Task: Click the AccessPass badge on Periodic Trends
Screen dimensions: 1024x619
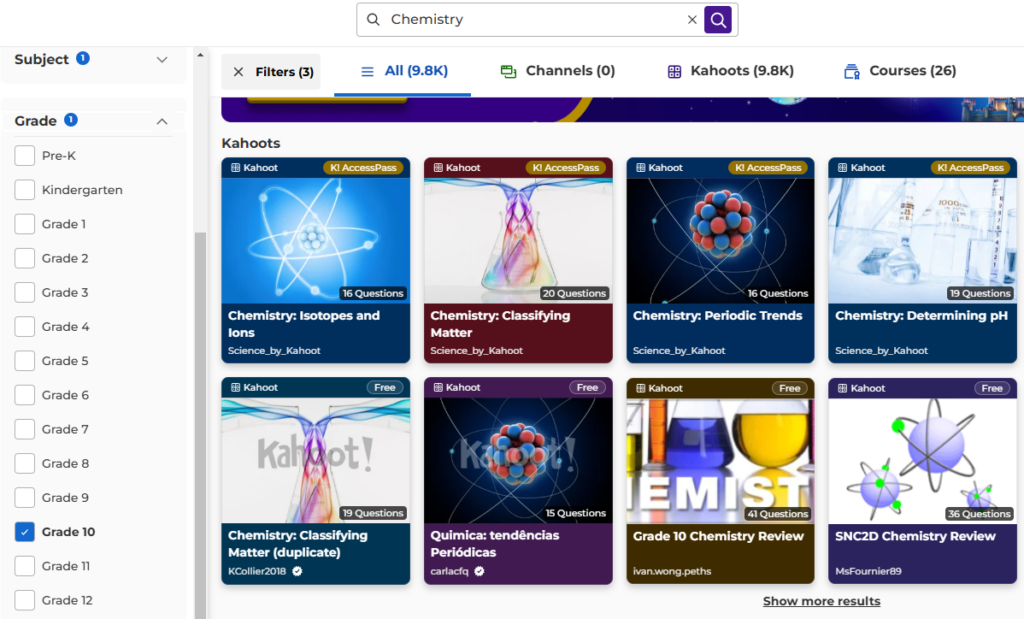Action: [x=768, y=168]
